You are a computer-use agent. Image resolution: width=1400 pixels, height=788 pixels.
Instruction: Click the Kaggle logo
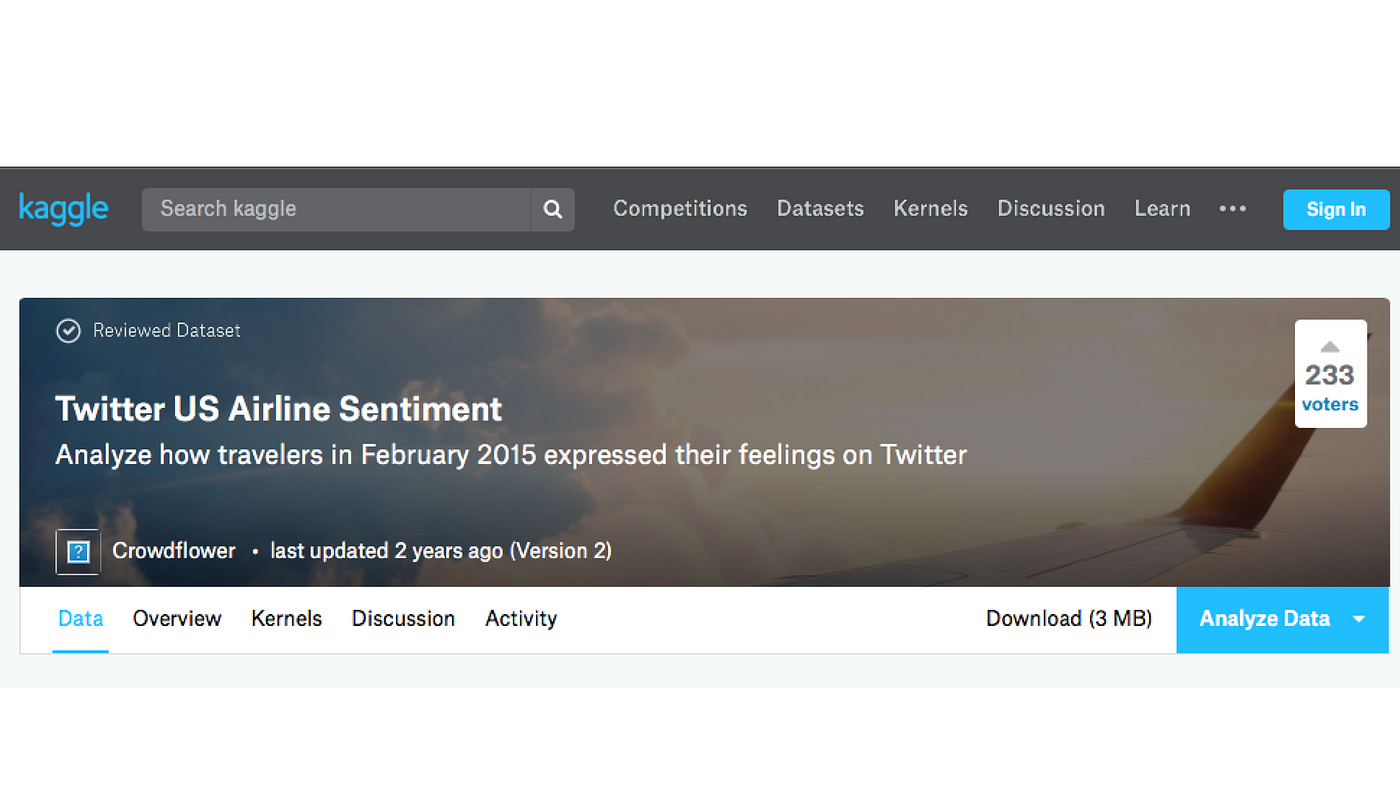[x=63, y=209]
